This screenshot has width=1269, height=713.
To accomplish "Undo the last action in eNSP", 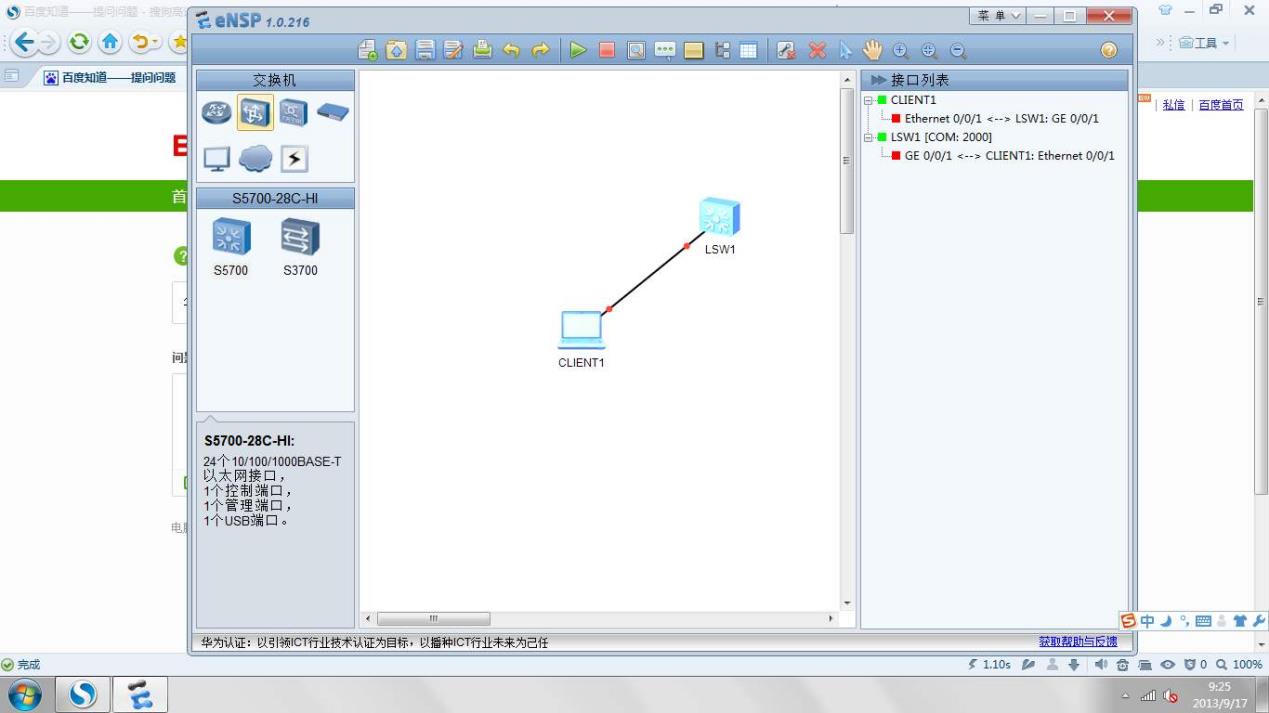I will click(511, 50).
